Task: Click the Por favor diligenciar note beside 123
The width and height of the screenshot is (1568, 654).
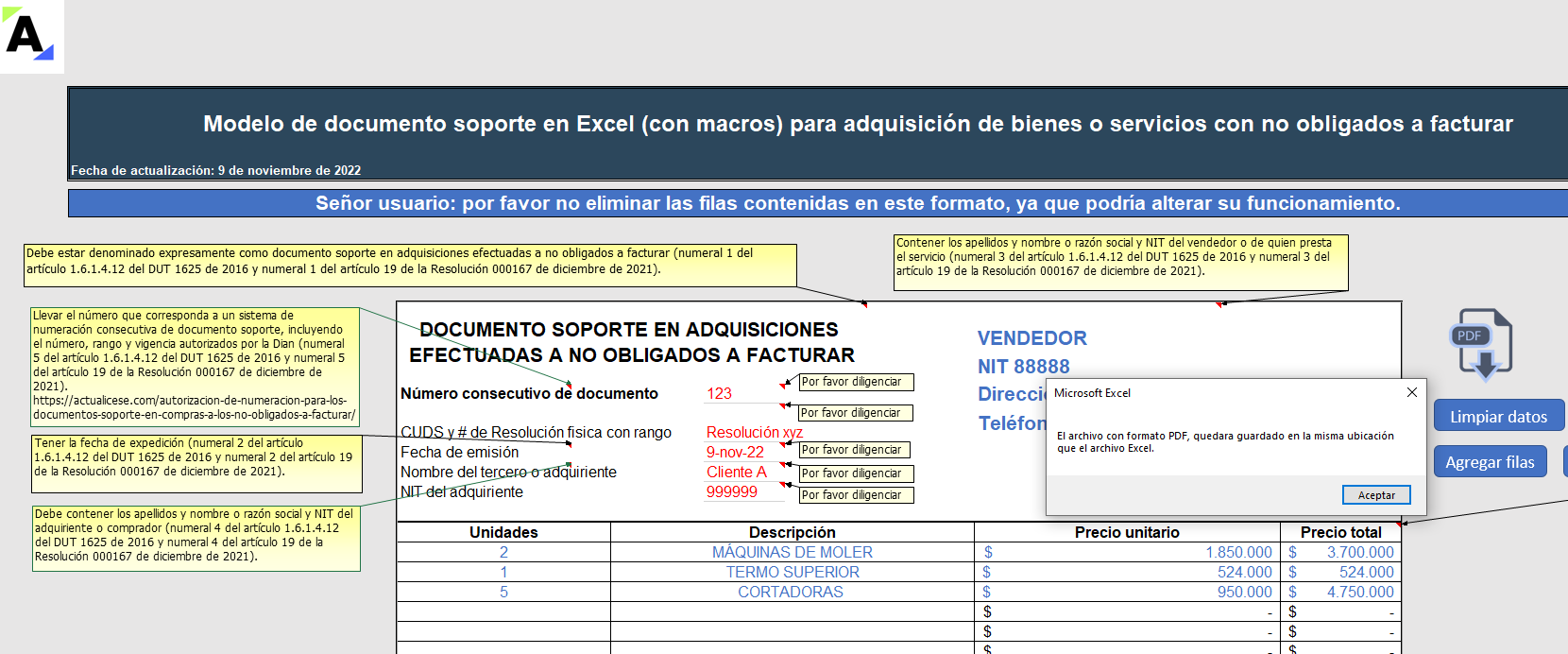Action: [856, 382]
